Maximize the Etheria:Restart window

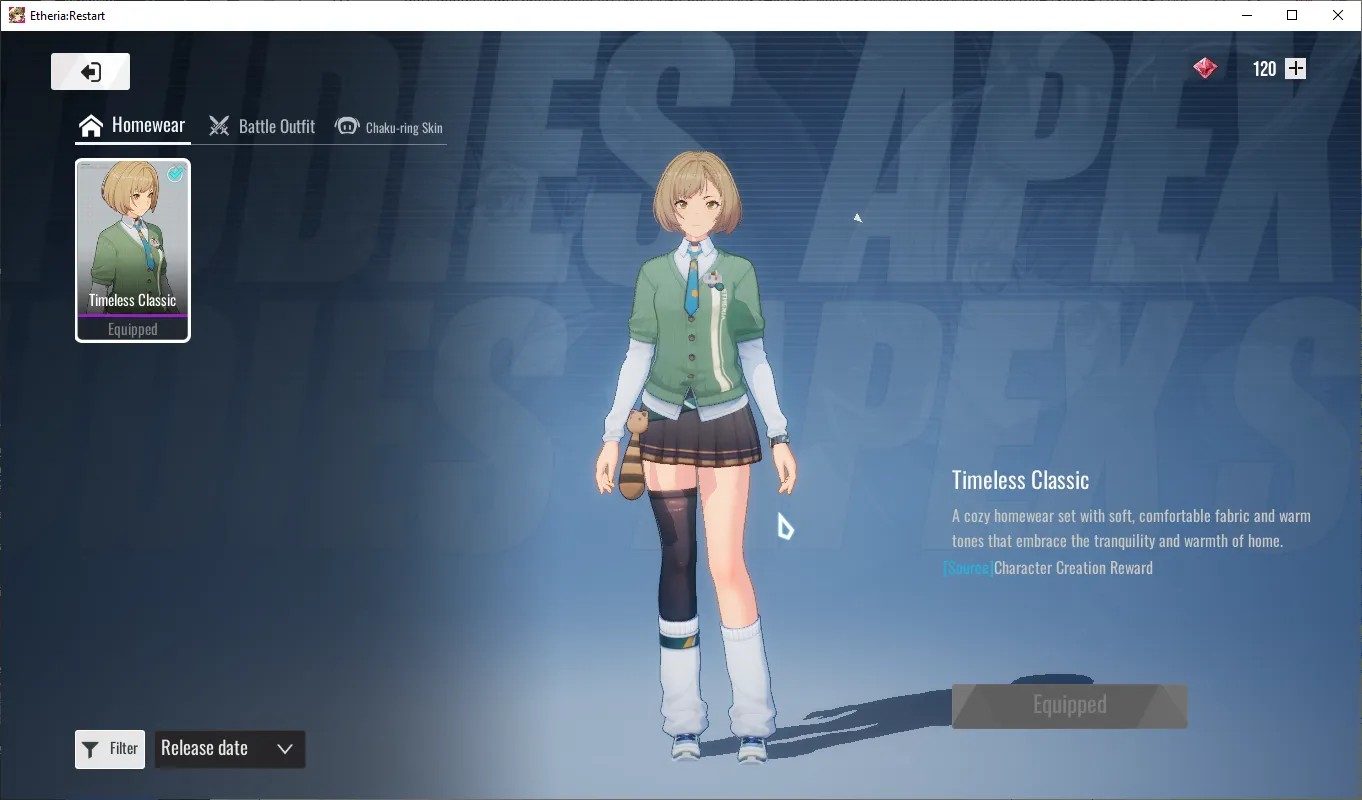tap(1292, 15)
